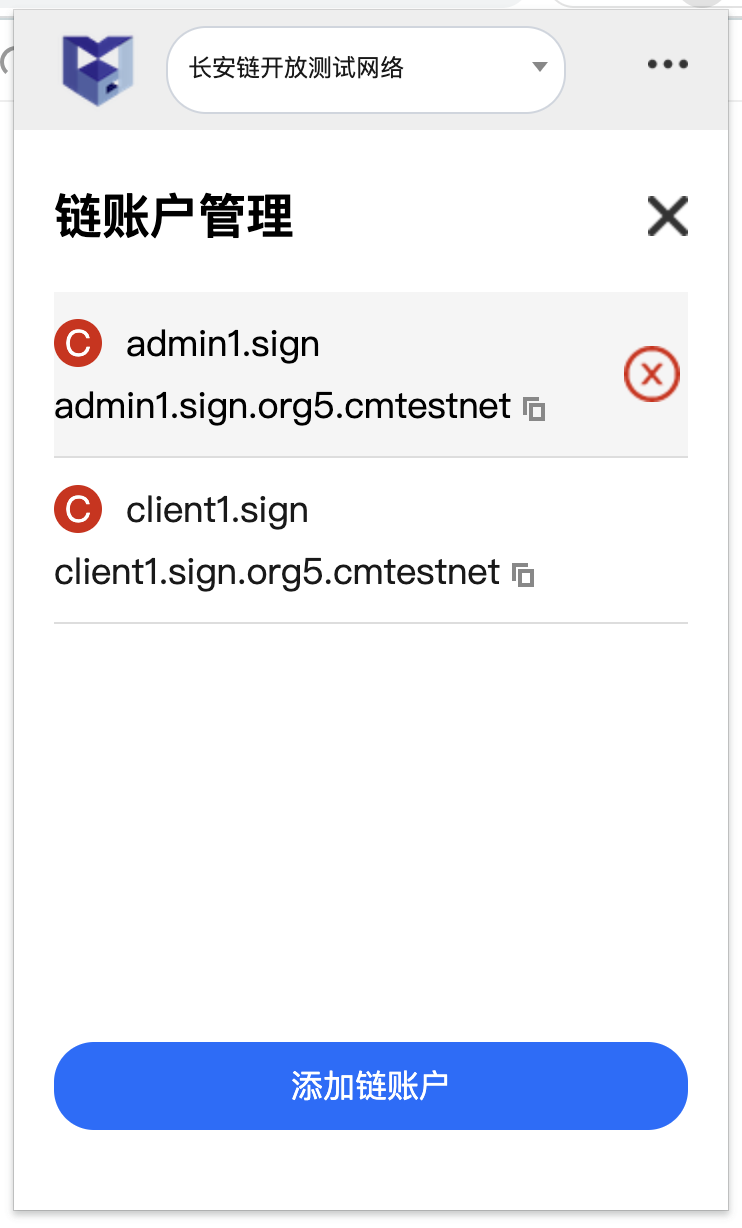Image resolution: width=742 pixels, height=1228 pixels.
Task: Click the divider line under client1.sign entry
Action: click(x=370, y=623)
